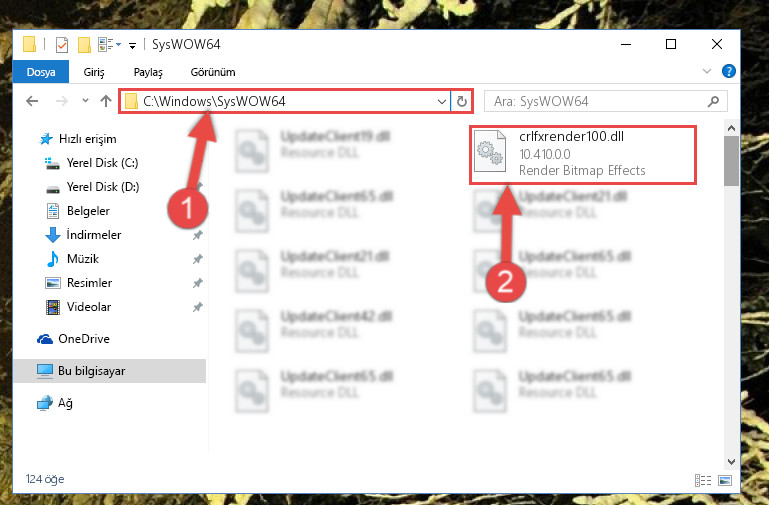Go back using the left arrow
The width and height of the screenshot is (769, 505).
[x=32, y=101]
